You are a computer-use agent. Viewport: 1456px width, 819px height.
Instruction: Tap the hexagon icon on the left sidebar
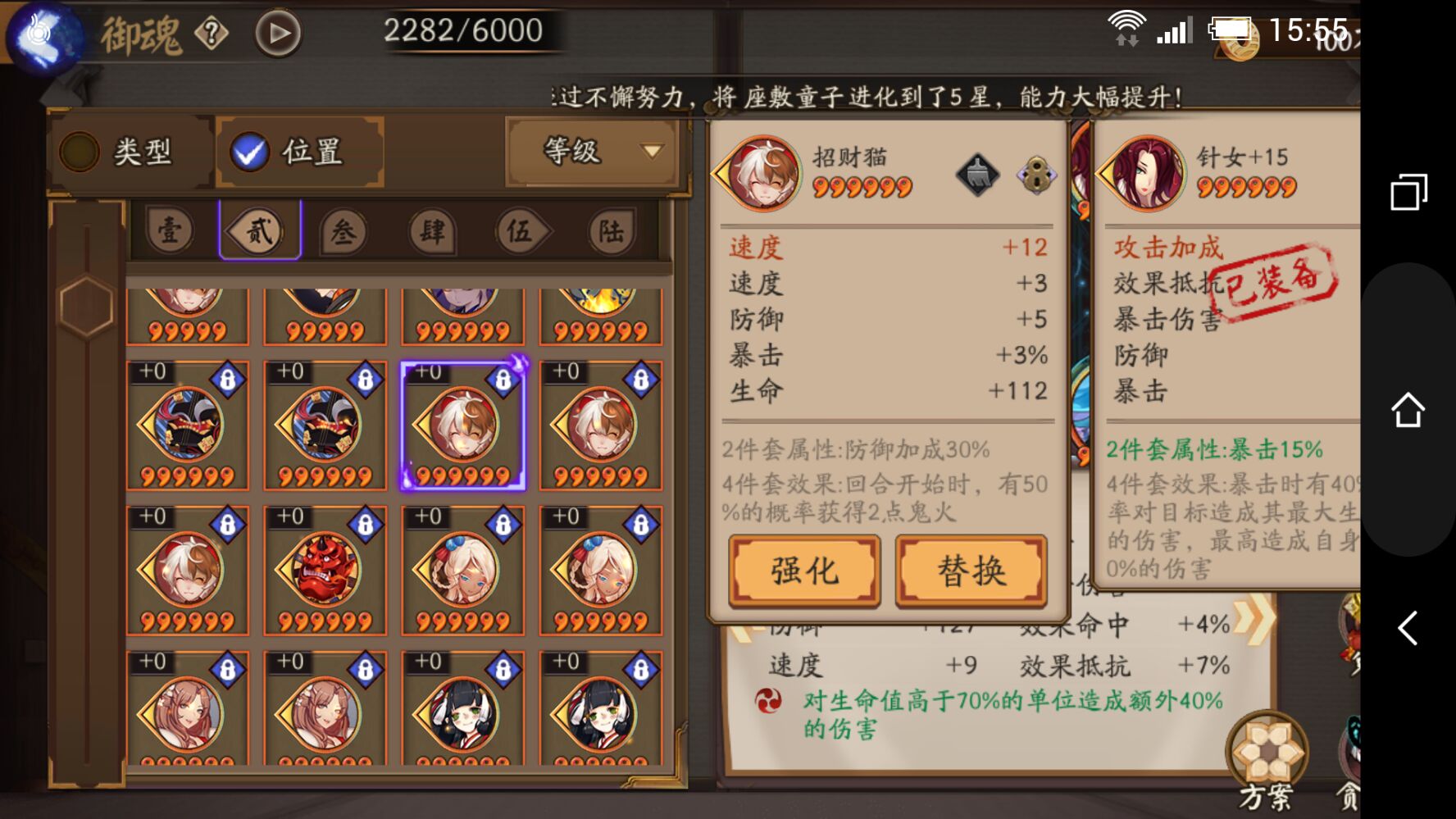click(x=86, y=307)
